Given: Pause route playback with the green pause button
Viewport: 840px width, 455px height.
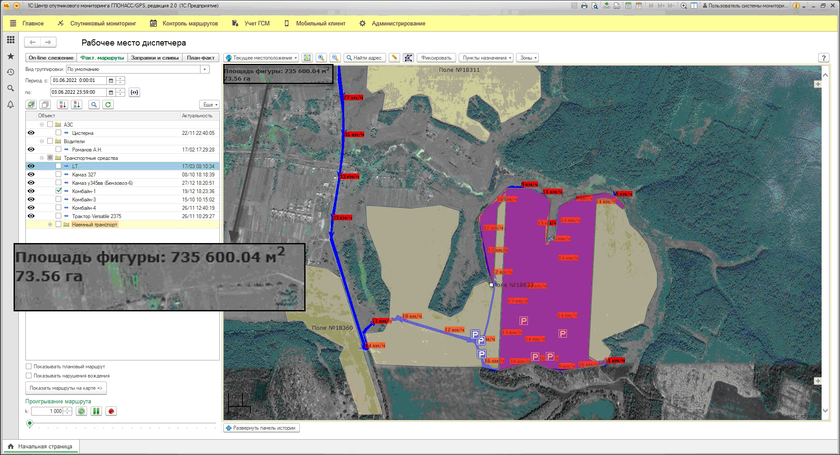Looking at the screenshot, I should pyautogui.click(x=96, y=410).
